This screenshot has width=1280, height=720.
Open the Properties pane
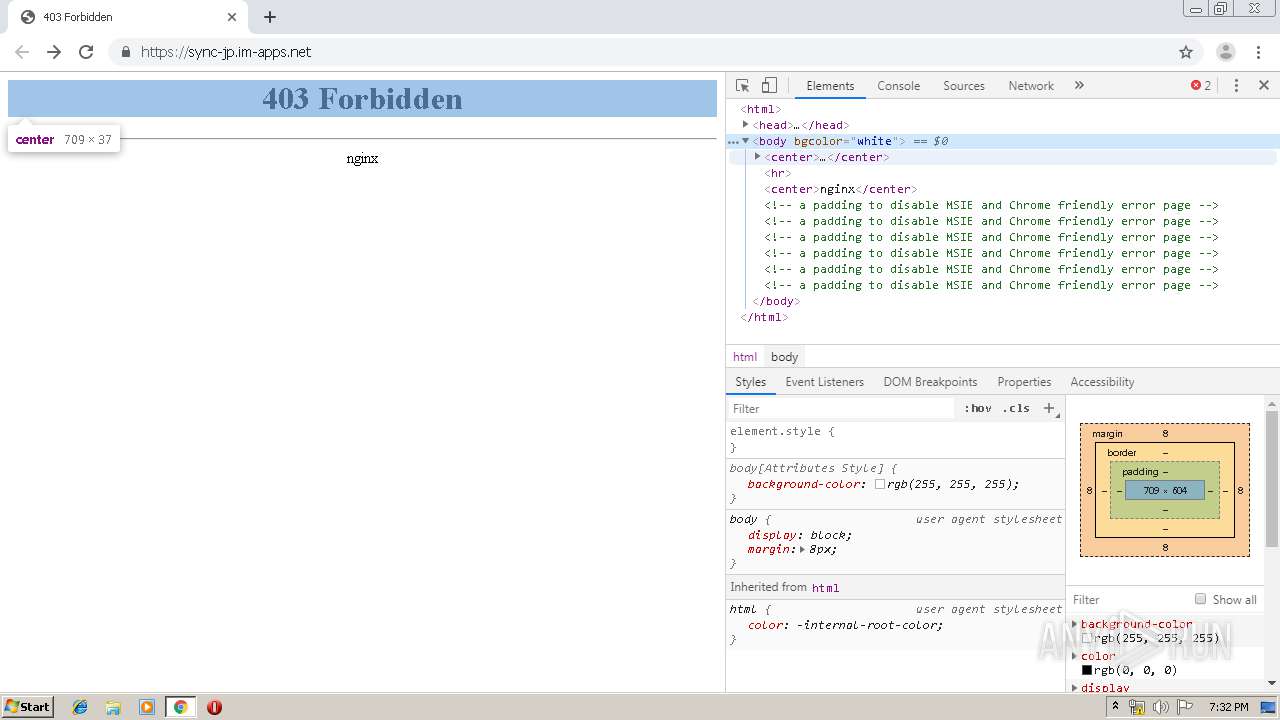1024,382
